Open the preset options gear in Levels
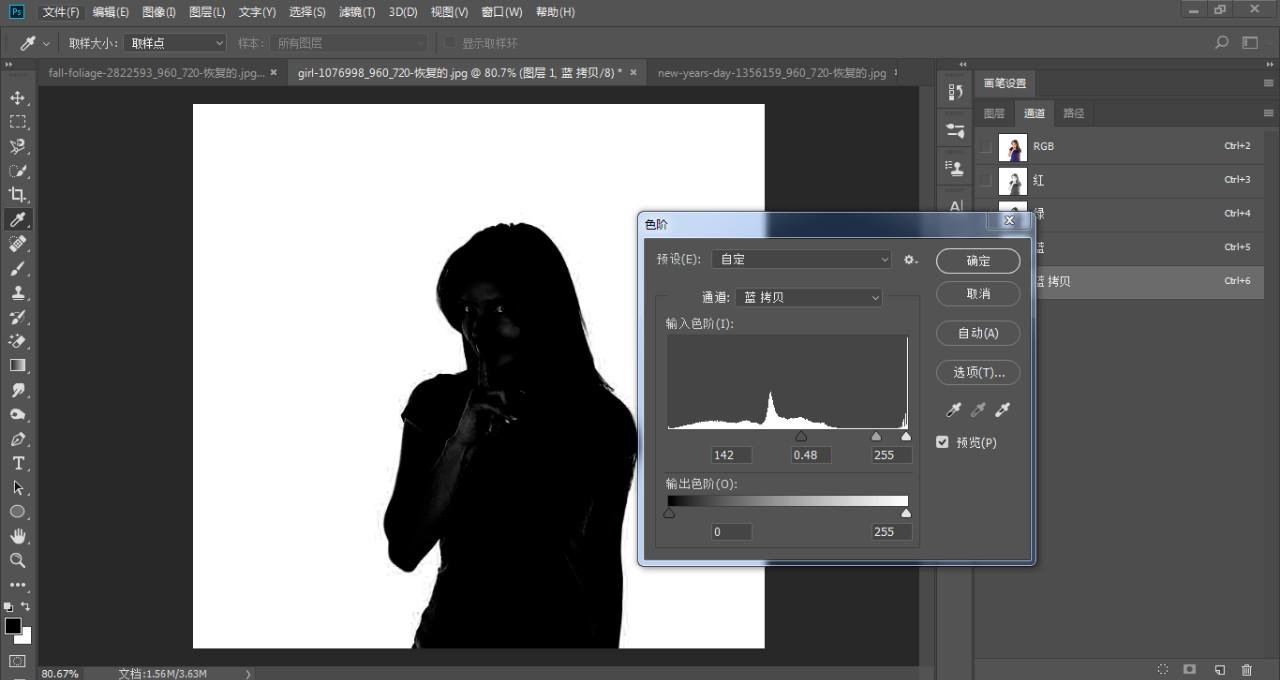 tap(910, 259)
